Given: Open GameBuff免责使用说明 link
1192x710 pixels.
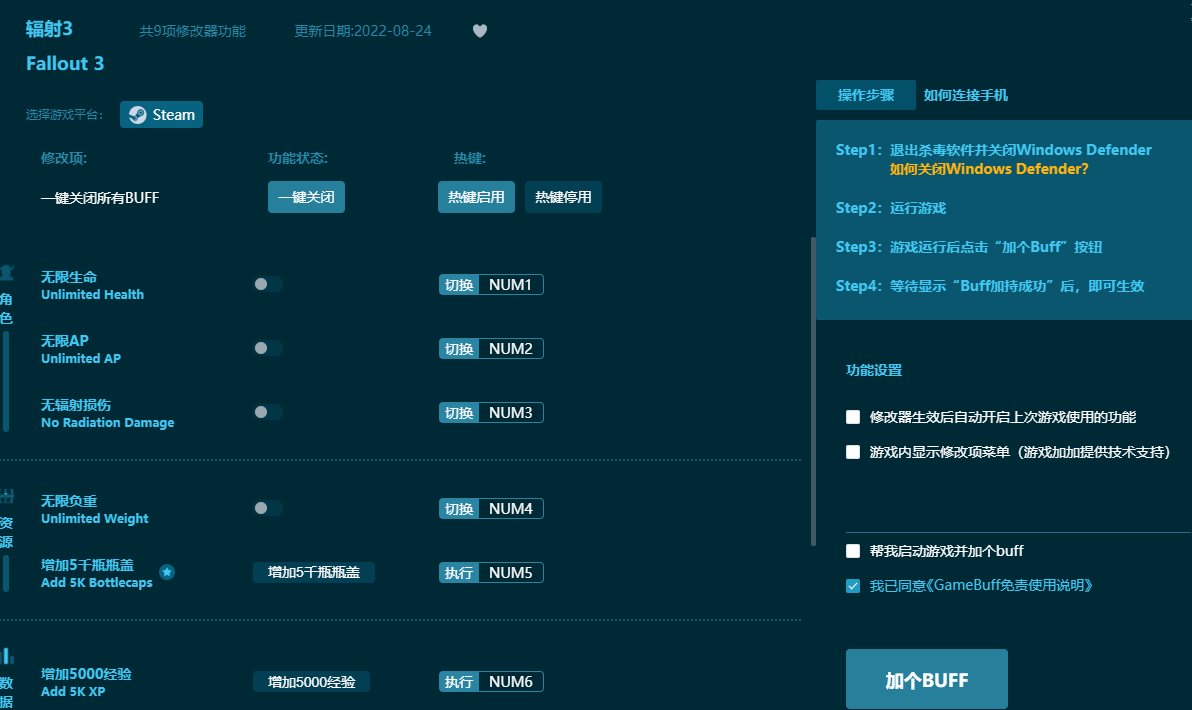Looking at the screenshot, I should tap(1009, 585).
